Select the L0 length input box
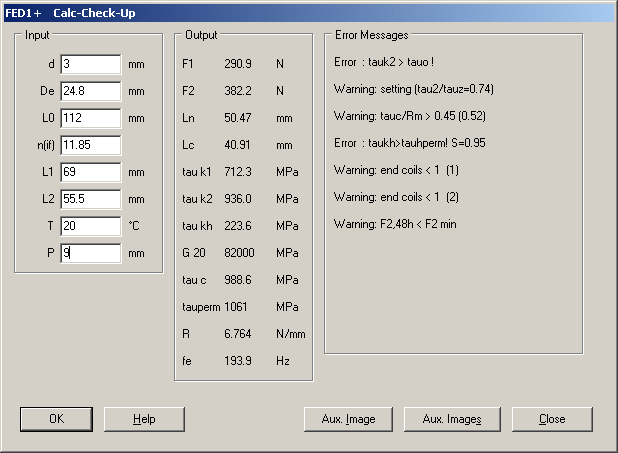 [x=90, y=118]
